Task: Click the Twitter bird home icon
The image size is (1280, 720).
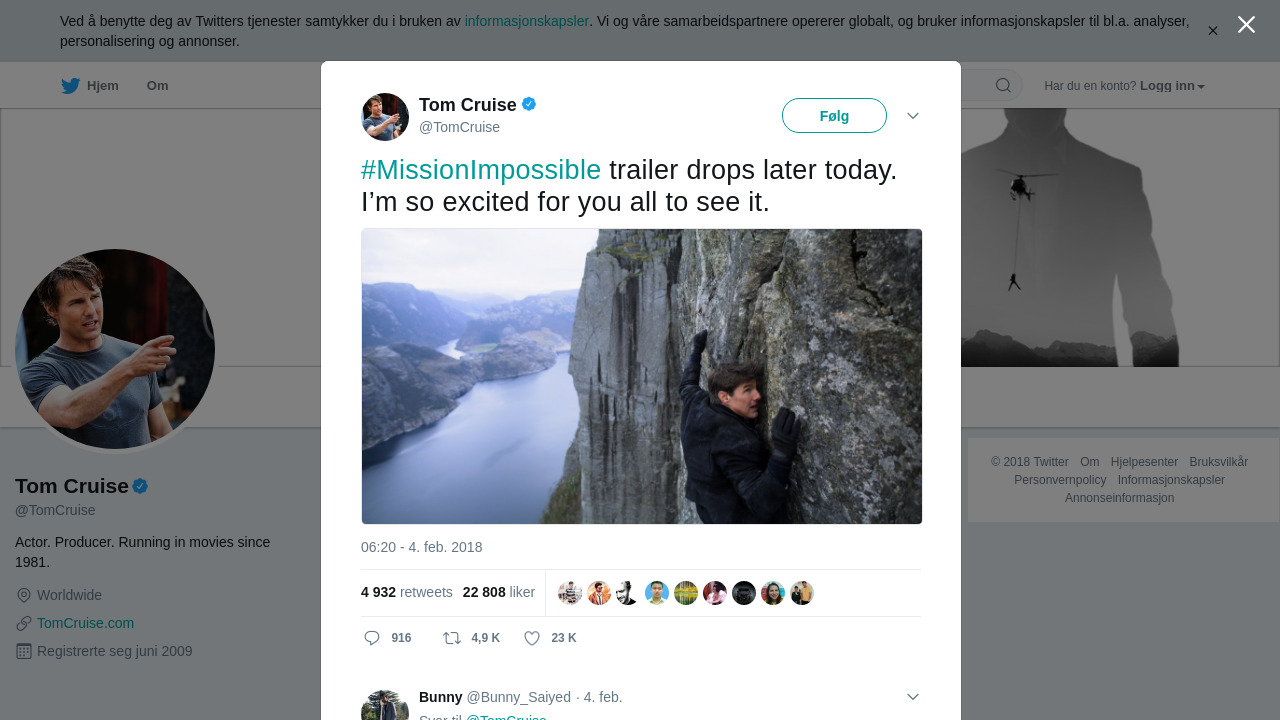Action: [x=70, y=86]
